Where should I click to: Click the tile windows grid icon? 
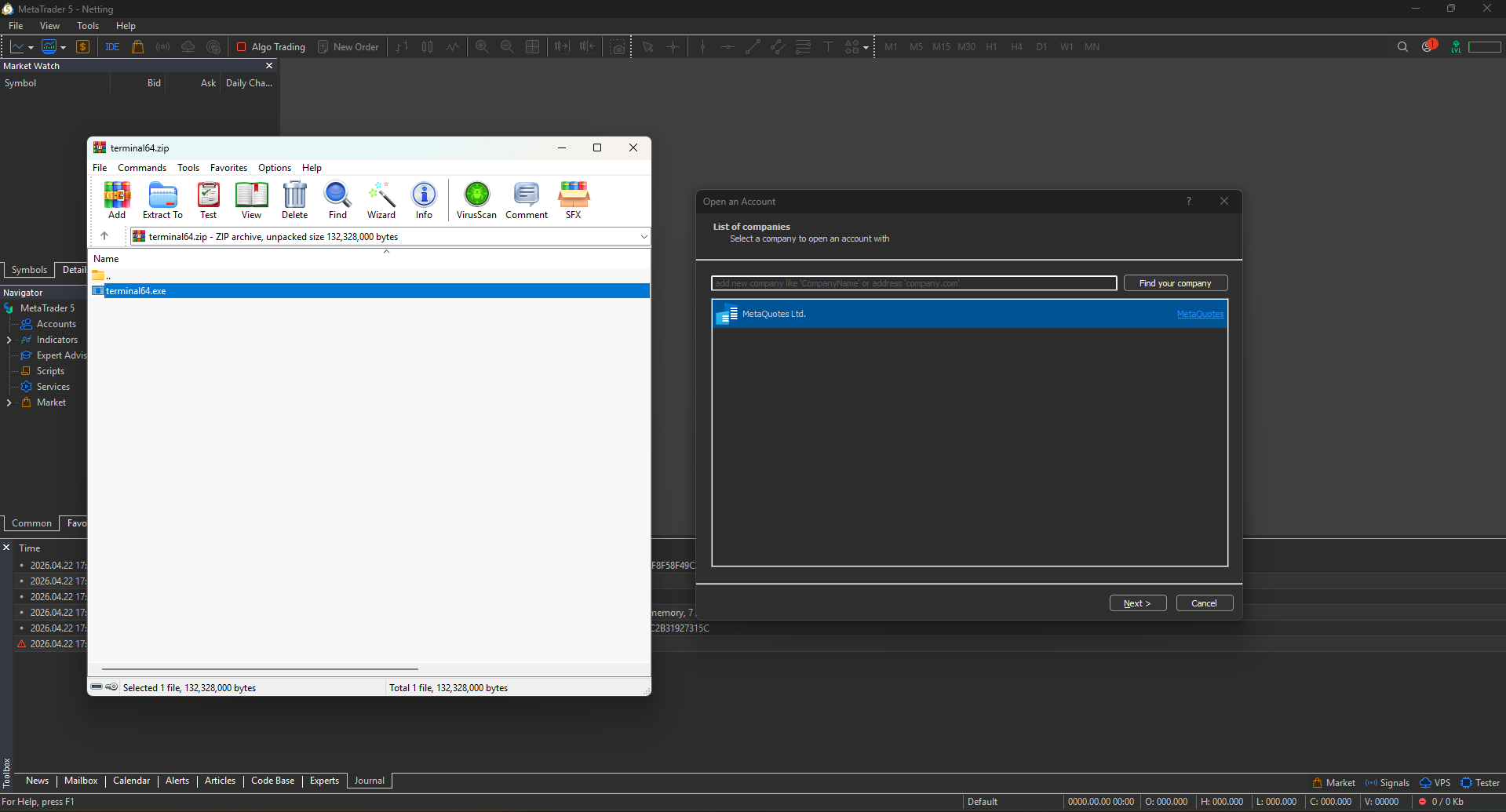[x=532, y=47]
